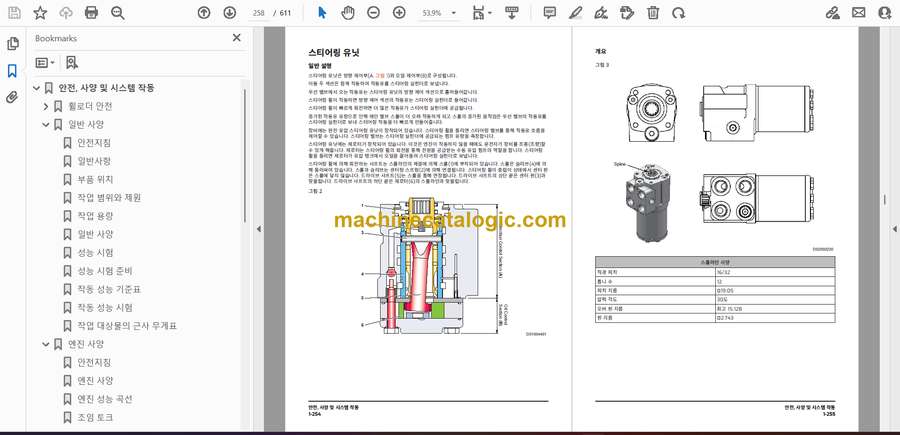
Task: Click the 개요 heading on right page
Action: 600,52
